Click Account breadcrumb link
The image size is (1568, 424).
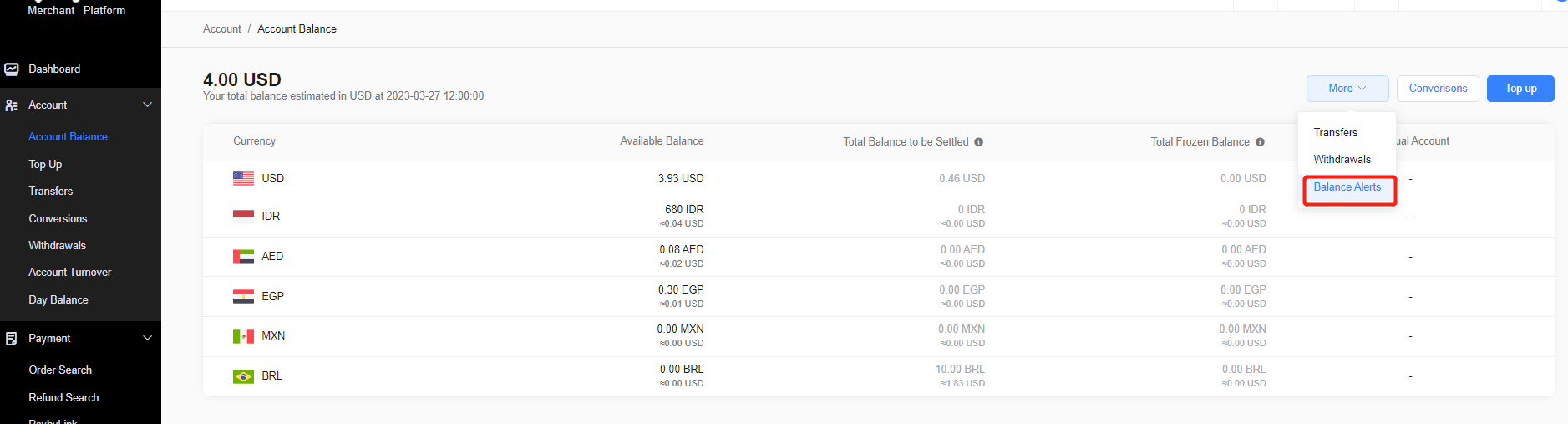pyautogui.click(x=221, y=29)
